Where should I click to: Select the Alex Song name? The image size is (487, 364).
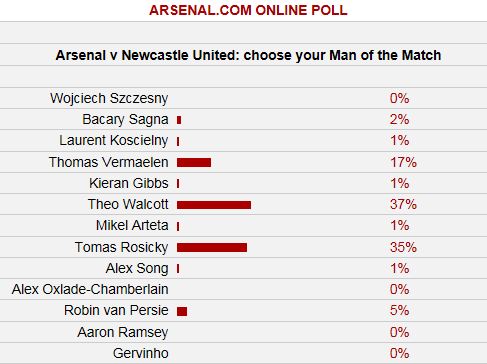(x=137, y=268)
